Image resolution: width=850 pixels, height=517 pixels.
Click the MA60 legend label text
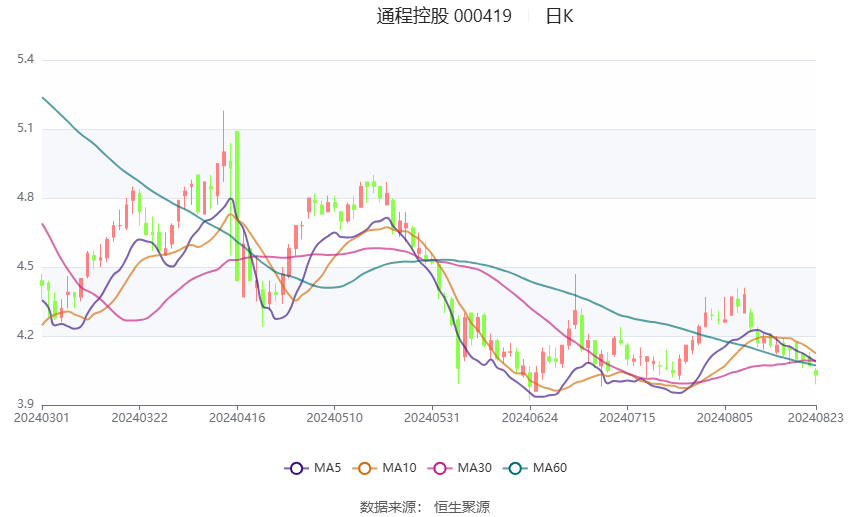pos(550,468)
